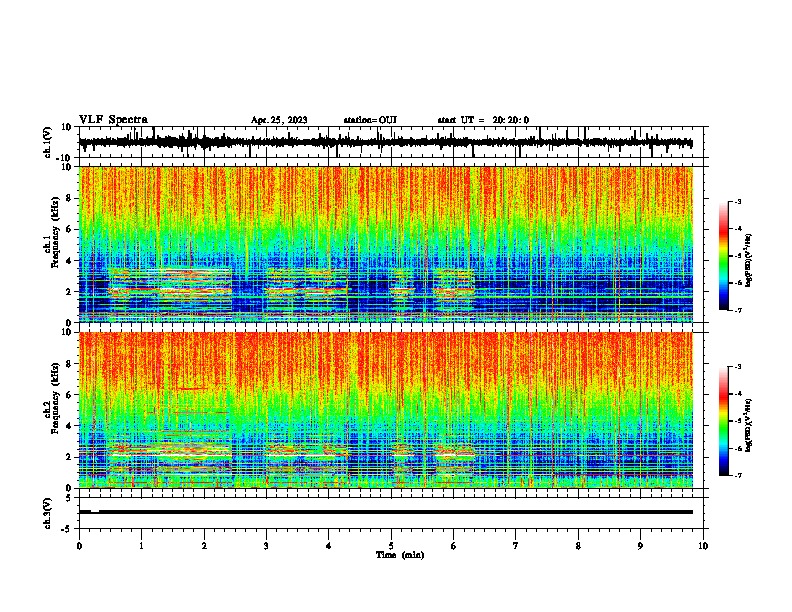Click the "-7" tick on ch.2 colorbar
The image size is (792, 612).
pyautogui.click(x=737, y=475)
